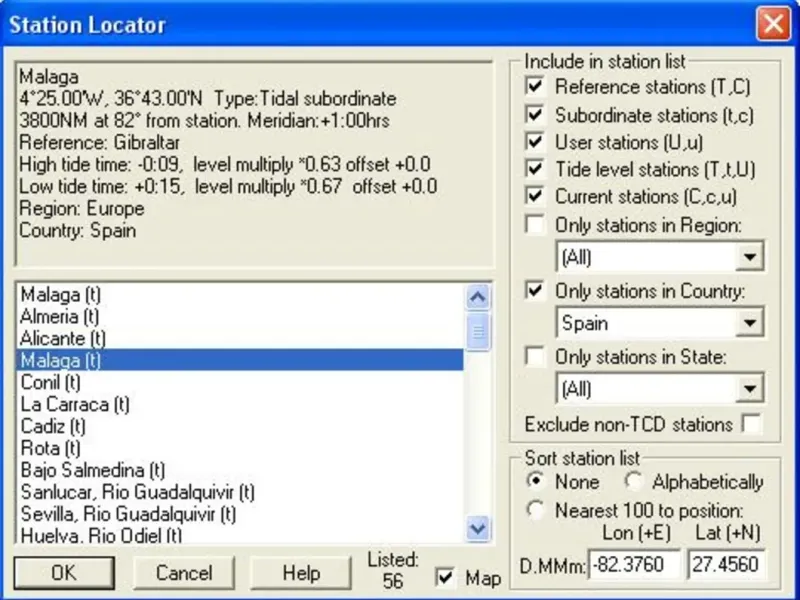
Task: Select first Malaga (t) entry at list top
Action: pos(240,294)
